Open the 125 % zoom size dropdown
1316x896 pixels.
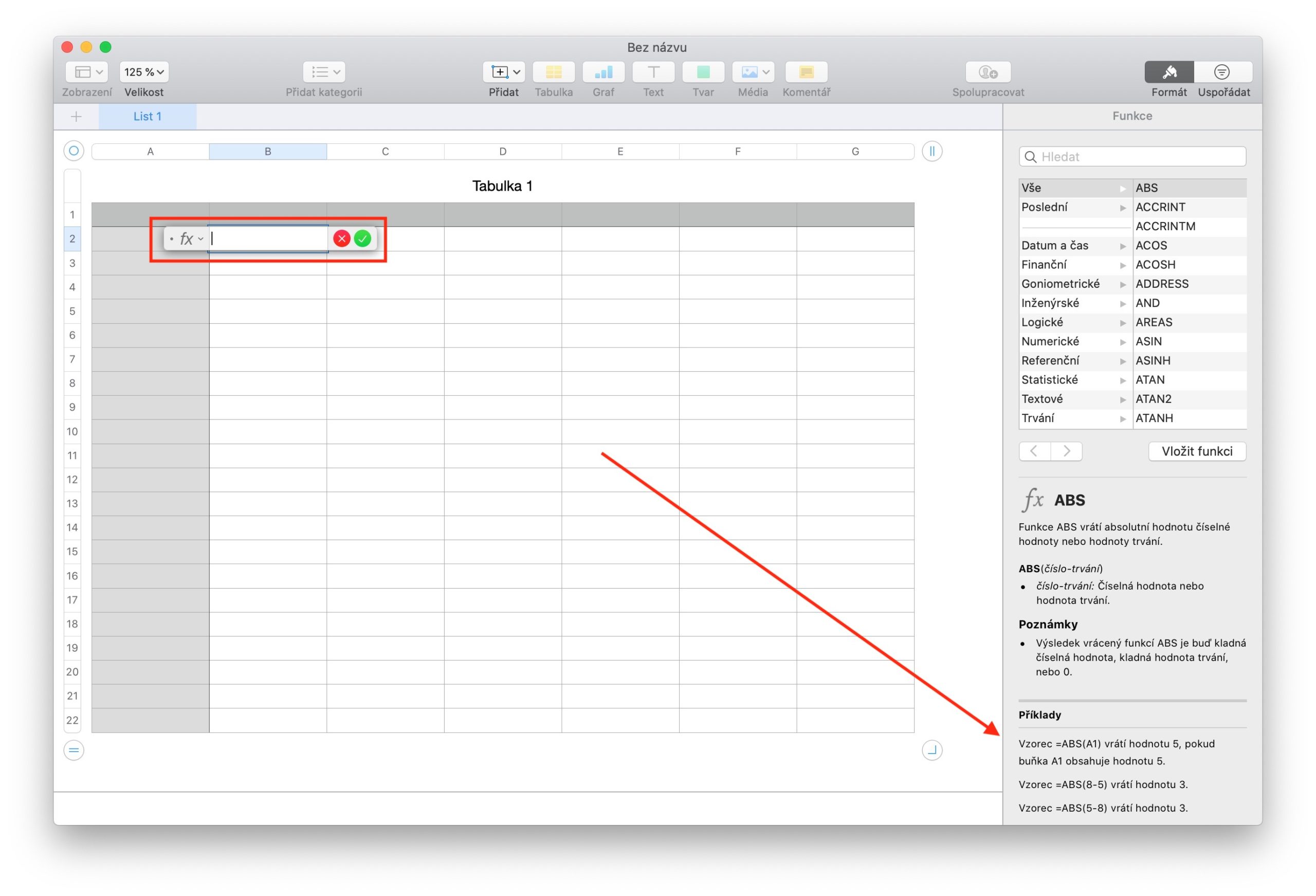point(144,72)
